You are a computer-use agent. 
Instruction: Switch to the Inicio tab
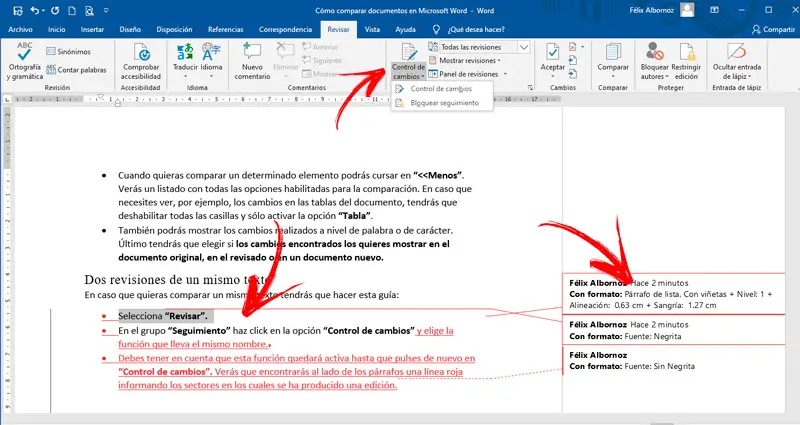point(57,30)
